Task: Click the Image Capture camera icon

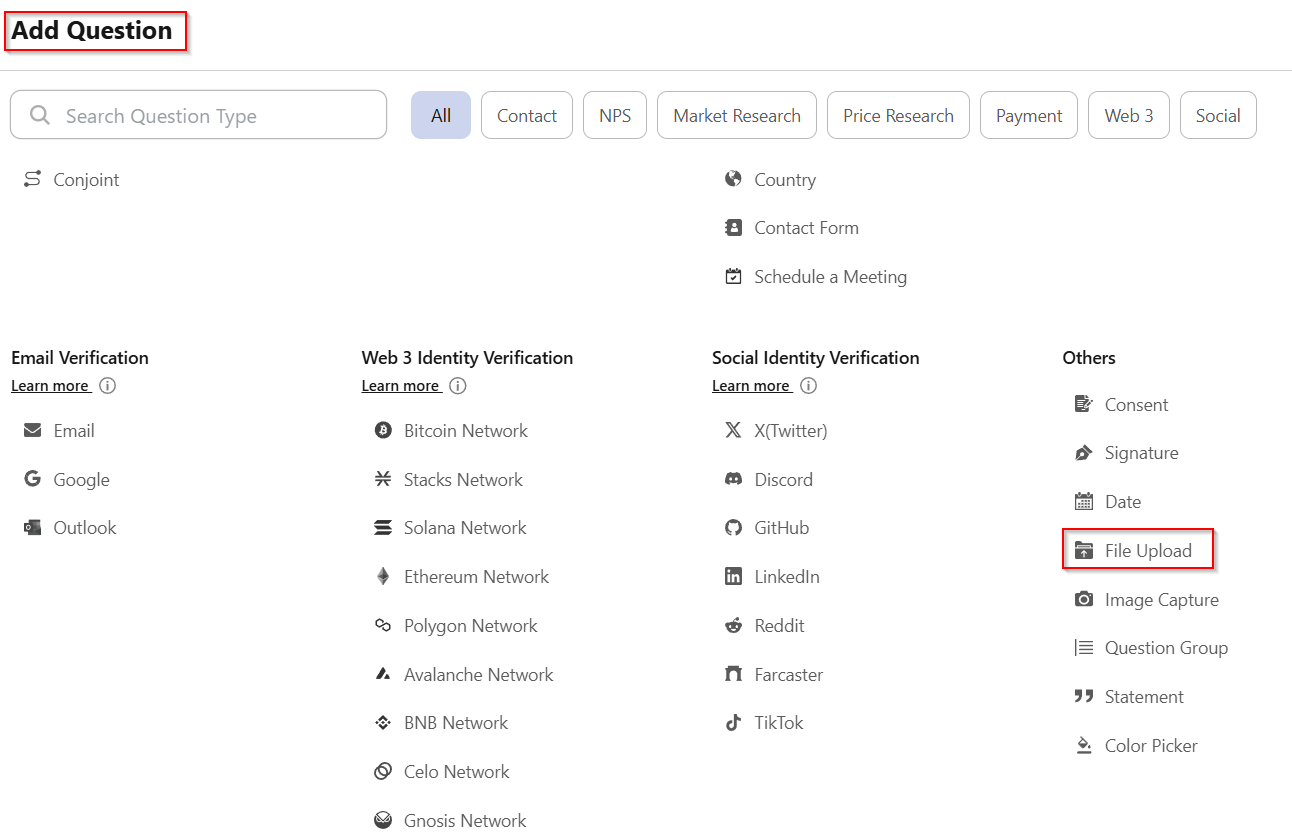Action: pos(1084,599)
